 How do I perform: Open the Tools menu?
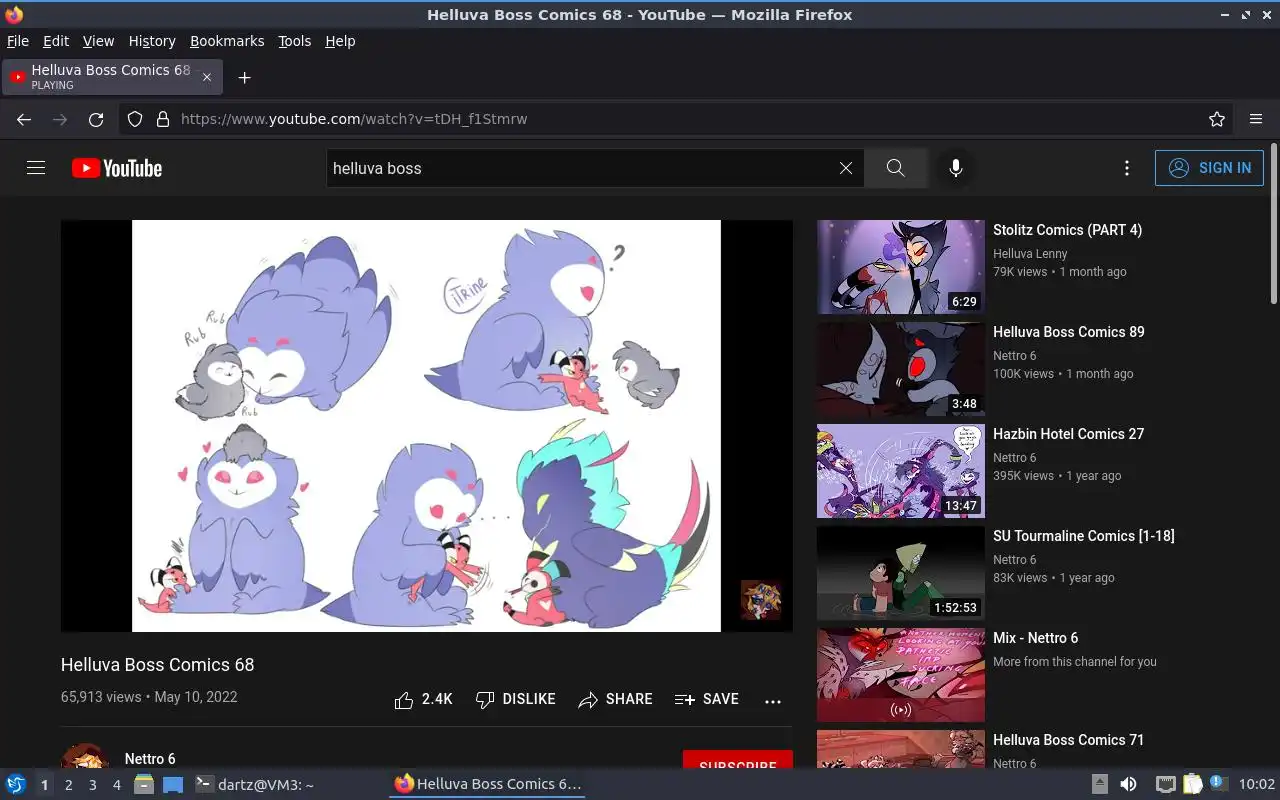295,41
